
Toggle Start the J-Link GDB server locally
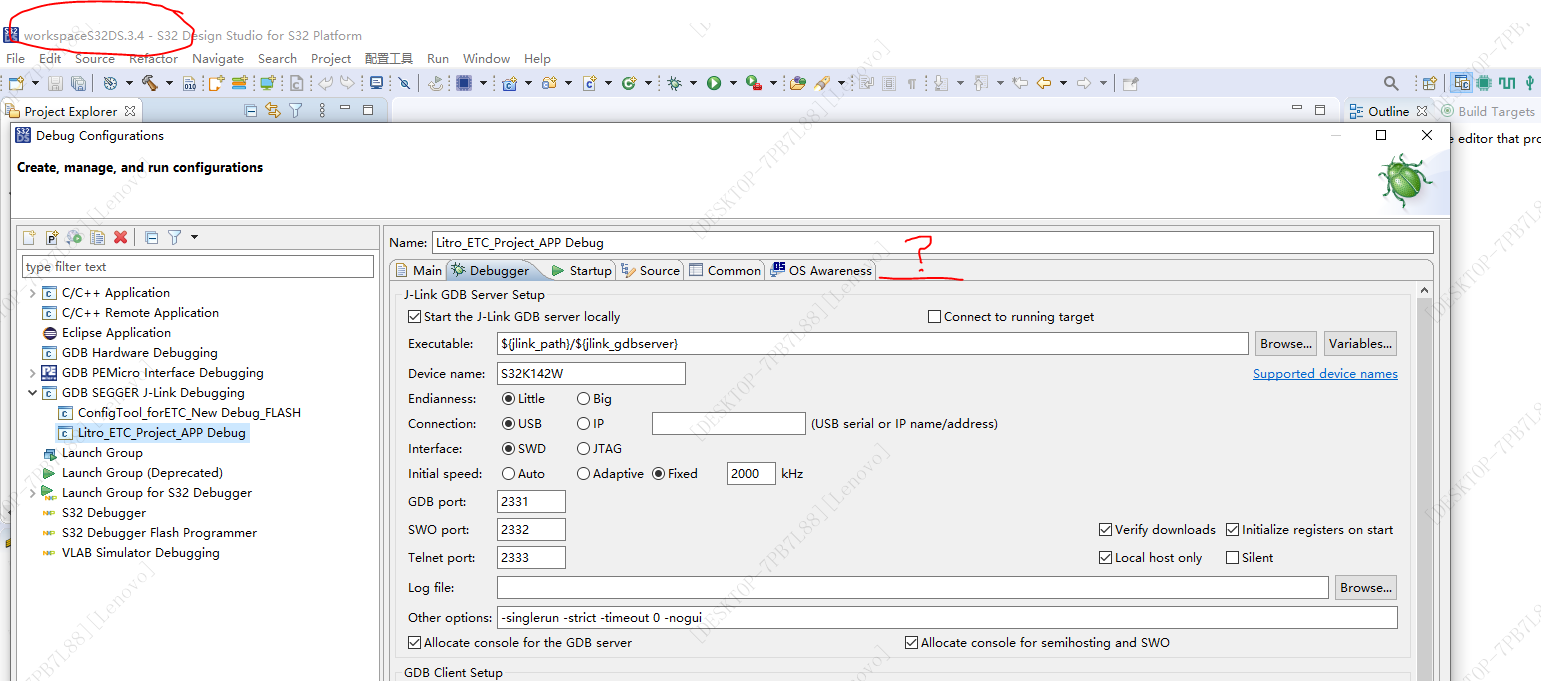click(x=414, y=317)
